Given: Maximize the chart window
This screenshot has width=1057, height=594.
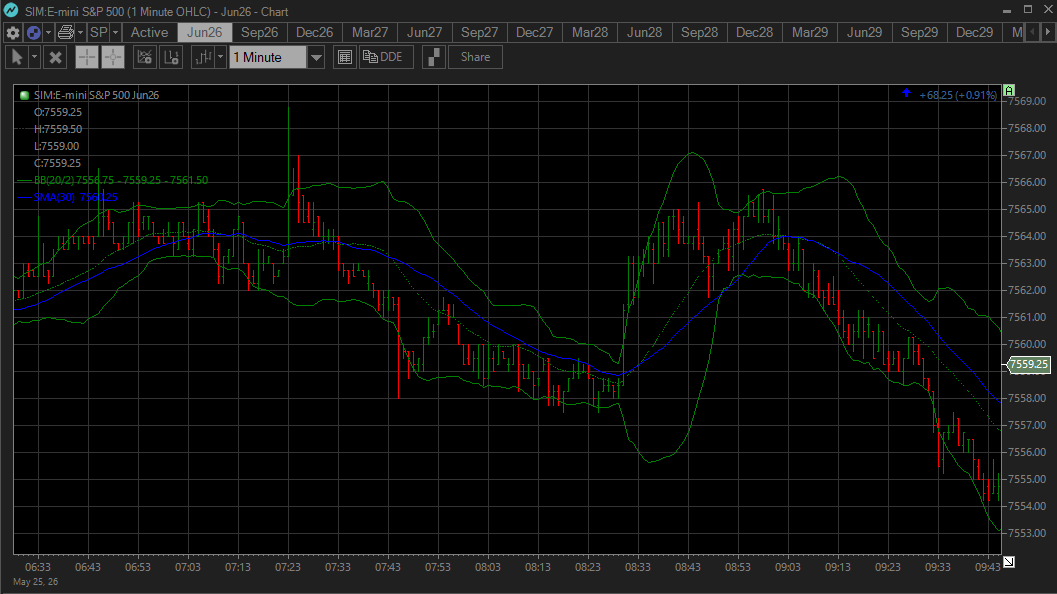Looking at the screenshot, I should pos(1027,10).
